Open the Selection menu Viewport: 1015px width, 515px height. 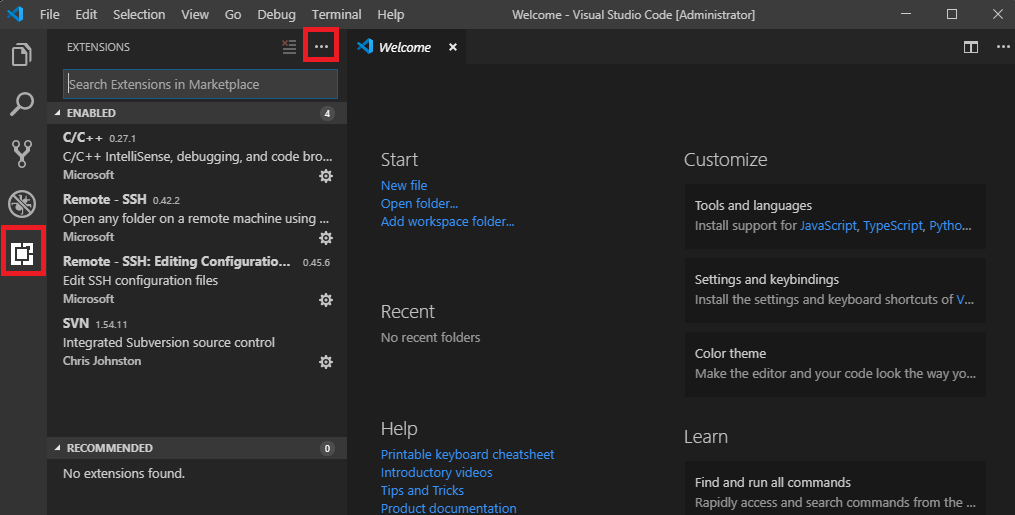coord(139,14)
